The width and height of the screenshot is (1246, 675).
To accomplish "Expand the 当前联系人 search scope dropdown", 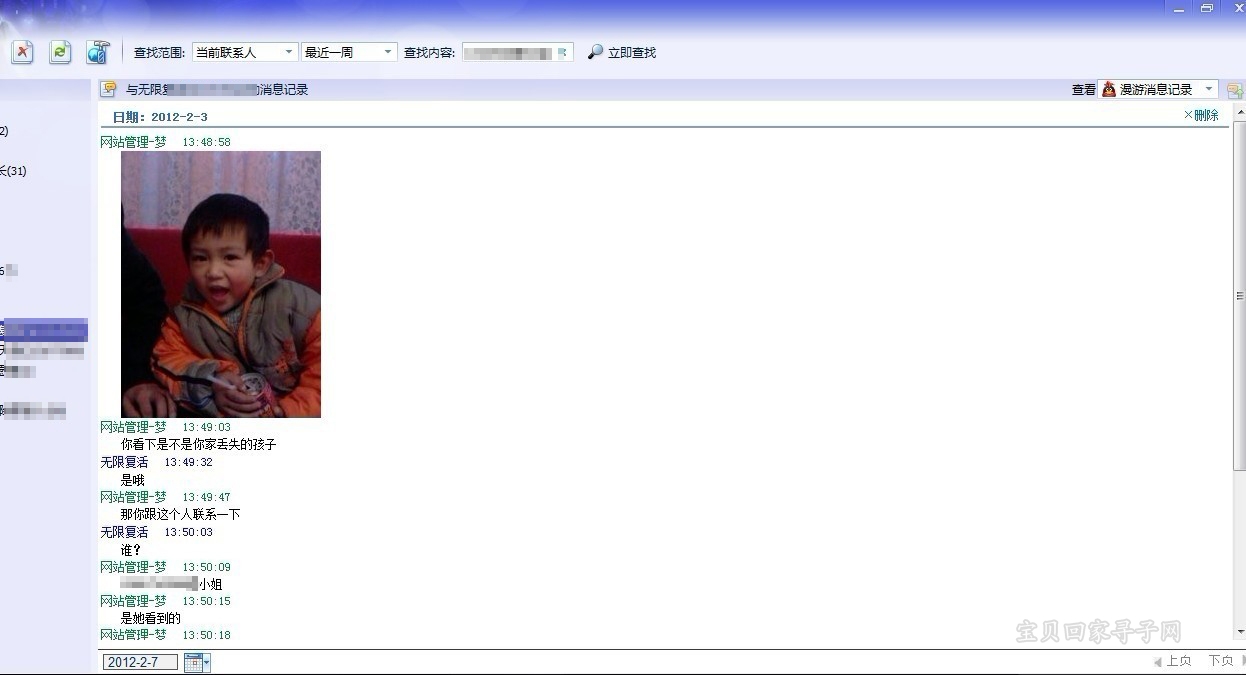I will [289, 52].
